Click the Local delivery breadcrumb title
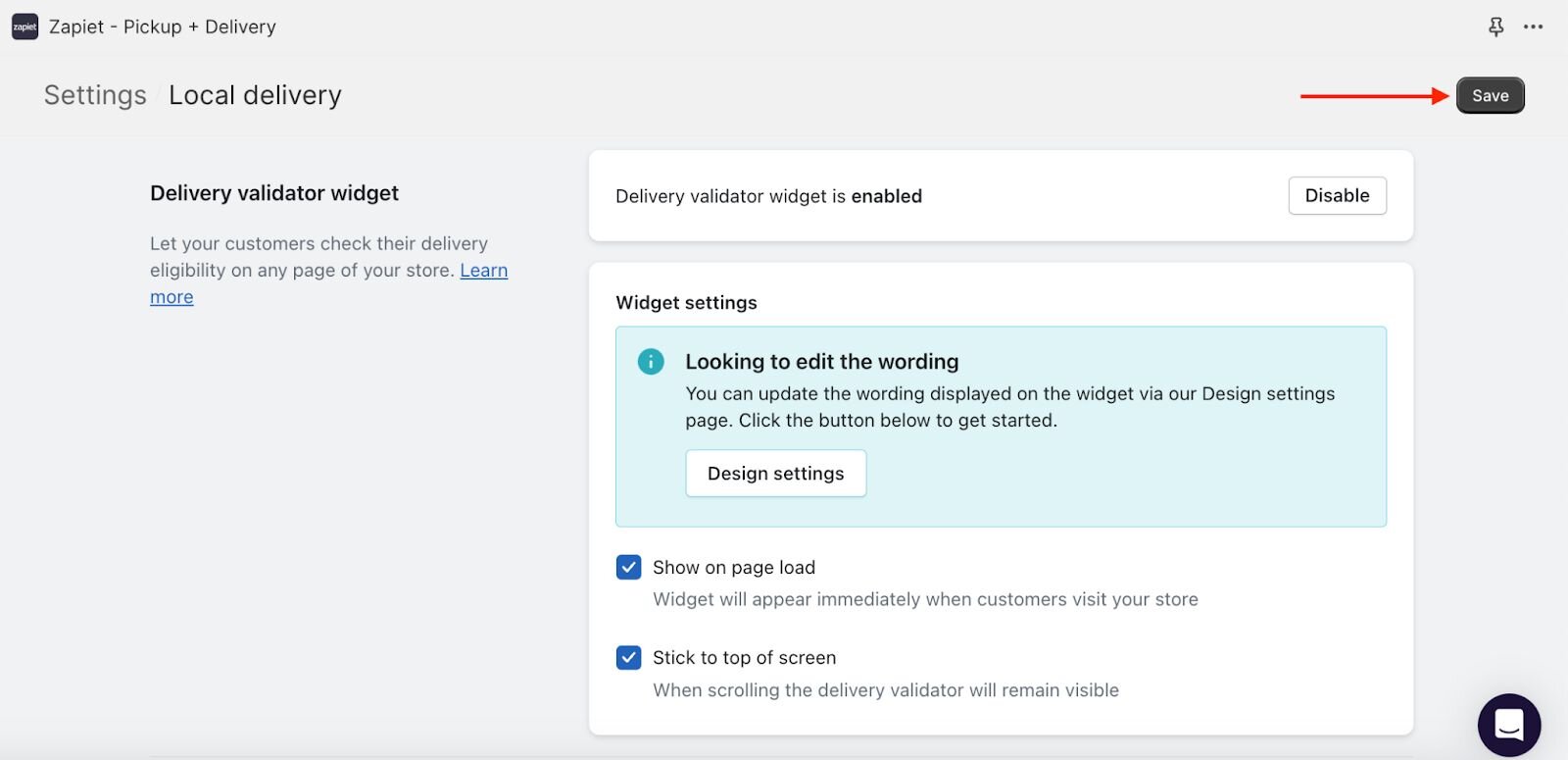Screen dimensions: 1568x760 click(255, 95)
